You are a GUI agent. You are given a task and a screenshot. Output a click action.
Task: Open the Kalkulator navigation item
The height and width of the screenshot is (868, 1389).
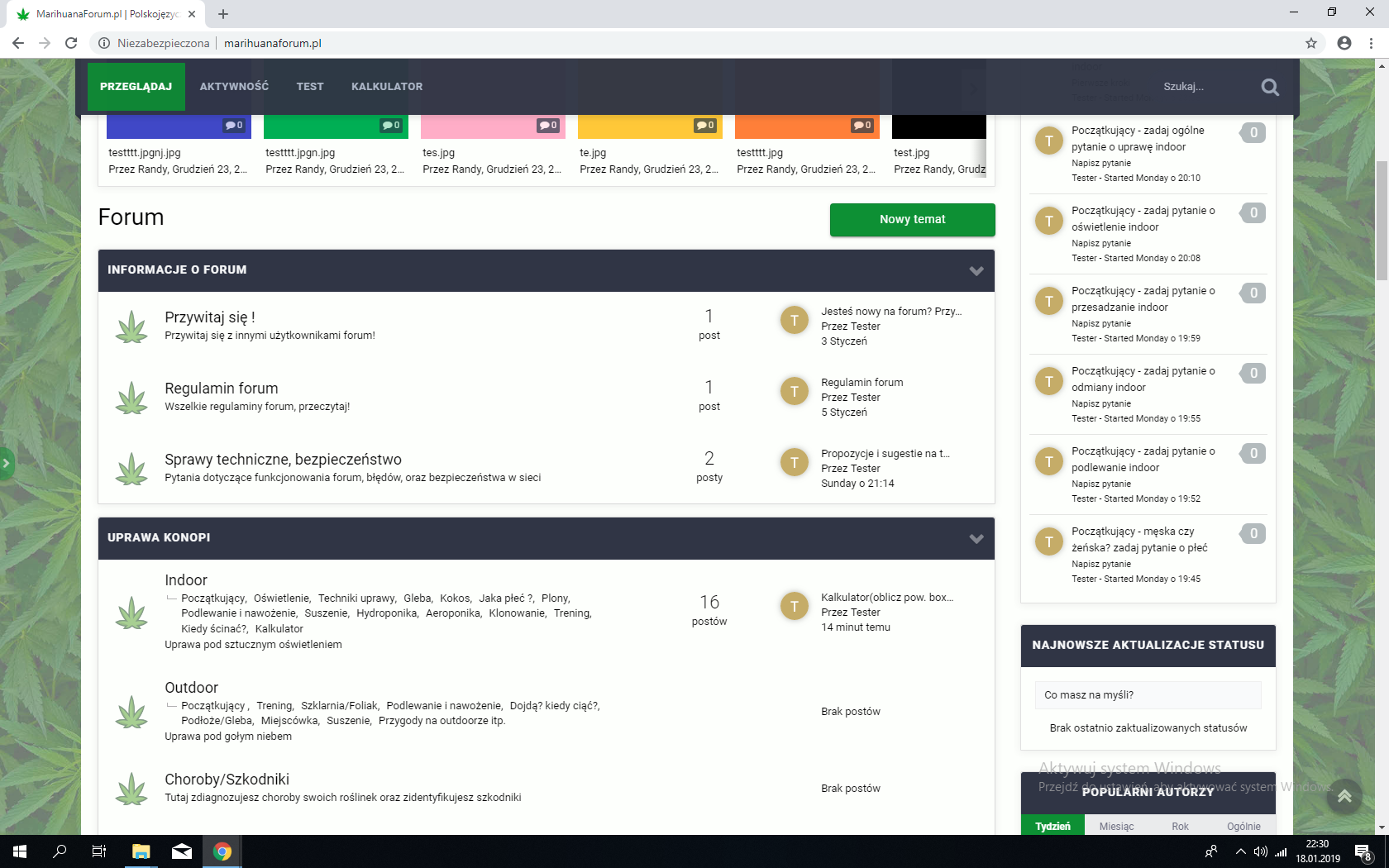[x=387, y=87]
